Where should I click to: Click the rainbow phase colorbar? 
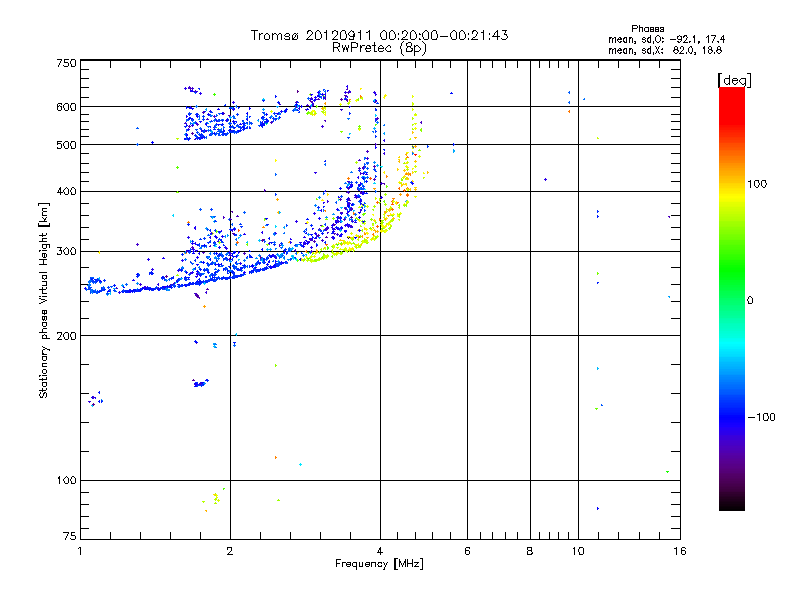[x=732, y=298]
